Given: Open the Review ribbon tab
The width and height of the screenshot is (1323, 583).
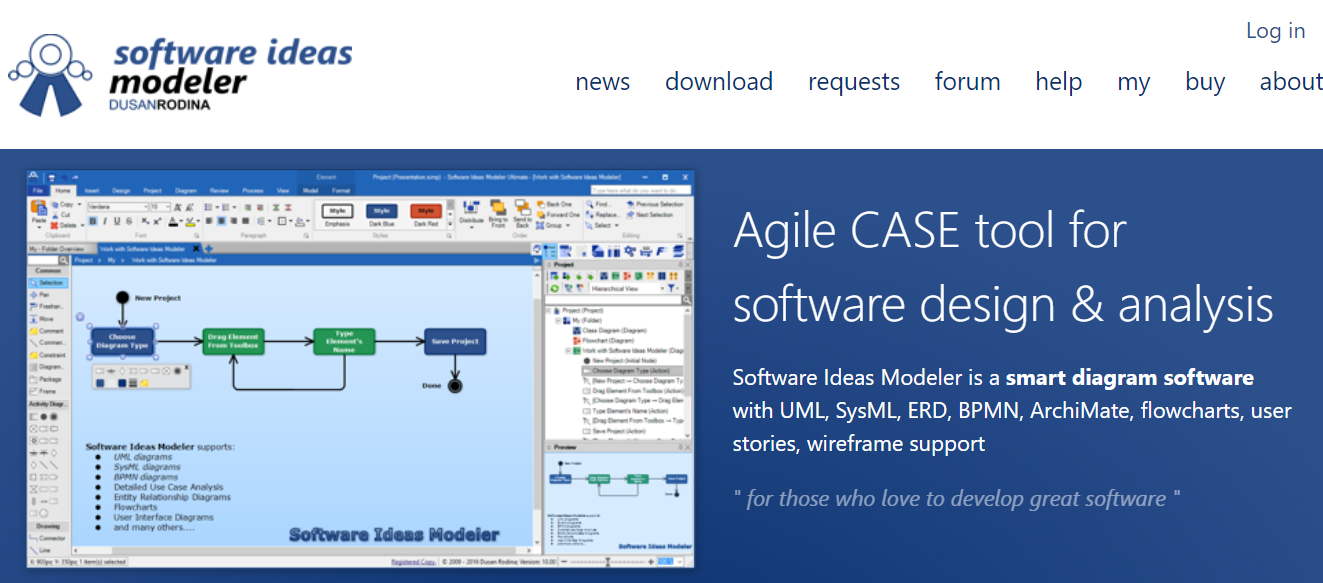Looking at the screenshot, I should click(219, 190).
